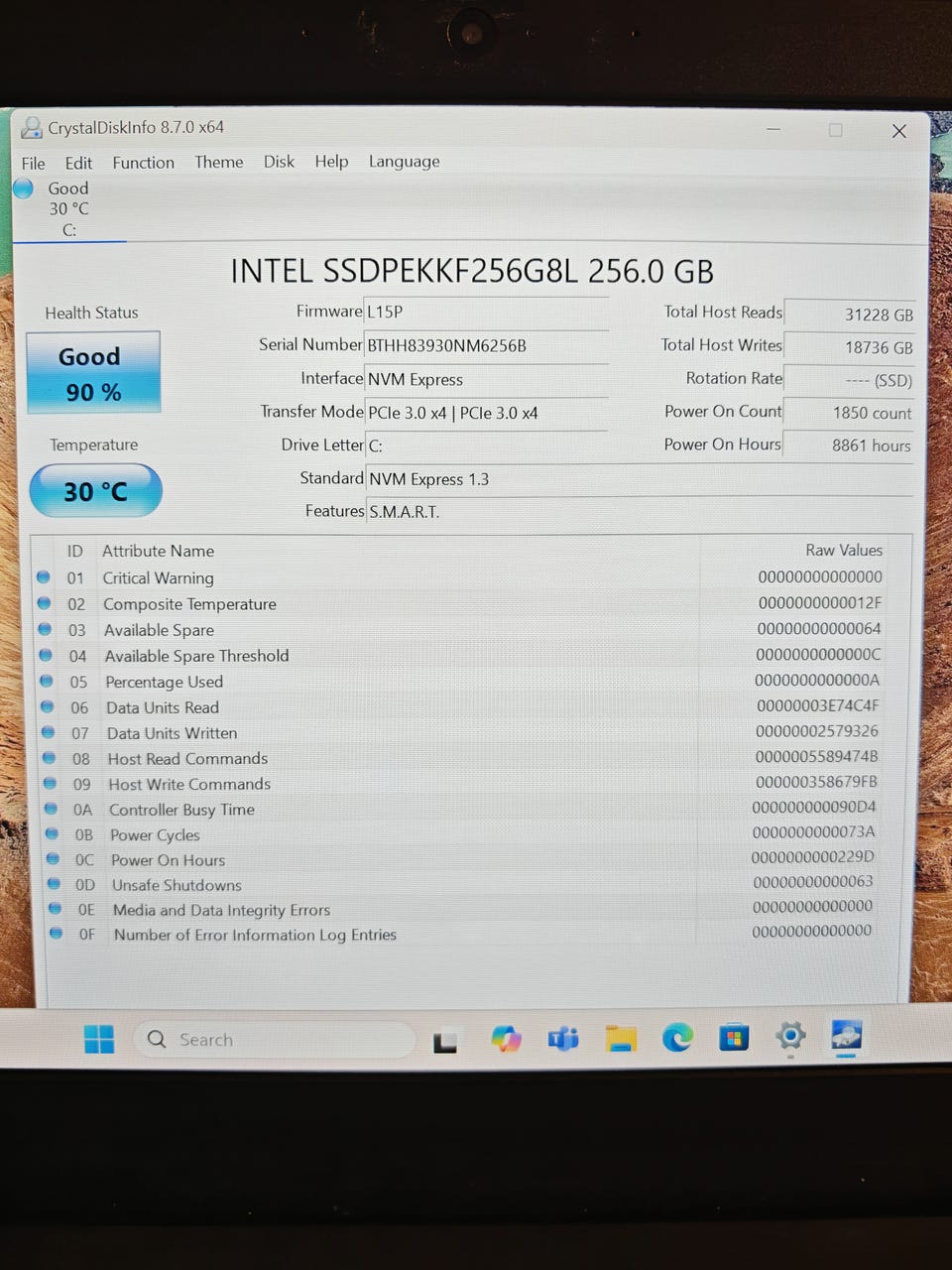Select the Critical Warning attribute name
Screen dimensions: 952x1270
pos(158,577)
